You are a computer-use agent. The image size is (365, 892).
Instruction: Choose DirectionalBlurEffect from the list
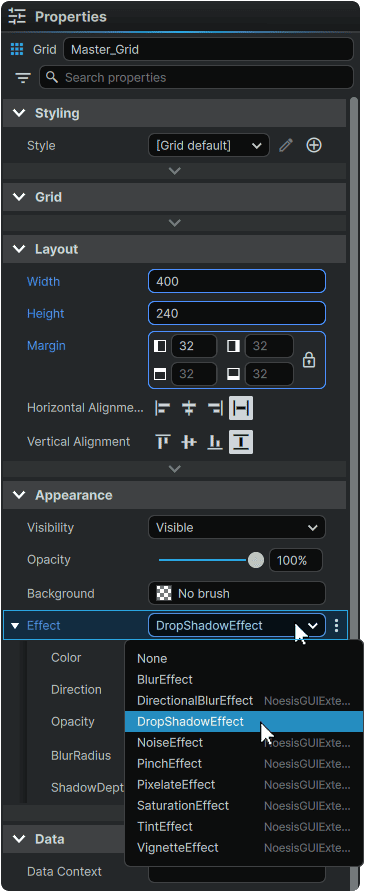click(244, 701)
